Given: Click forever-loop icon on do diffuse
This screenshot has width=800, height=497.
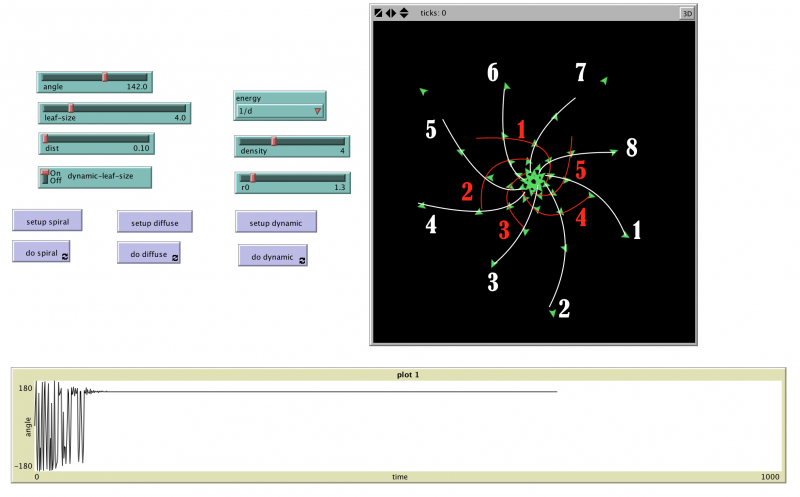Looking at the screenshot, I should [175, 257].
